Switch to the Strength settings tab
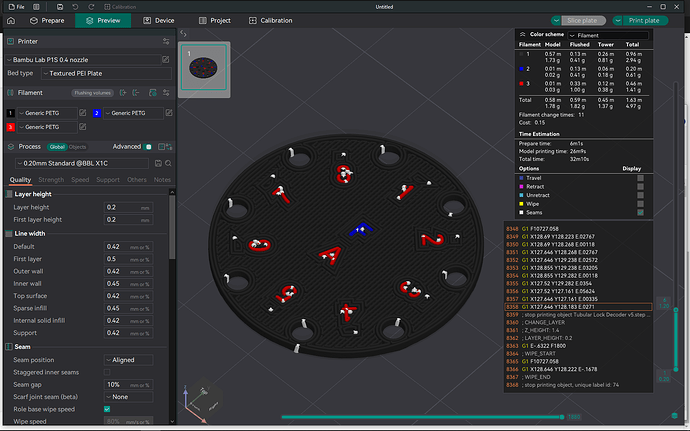 click(51, 180)
